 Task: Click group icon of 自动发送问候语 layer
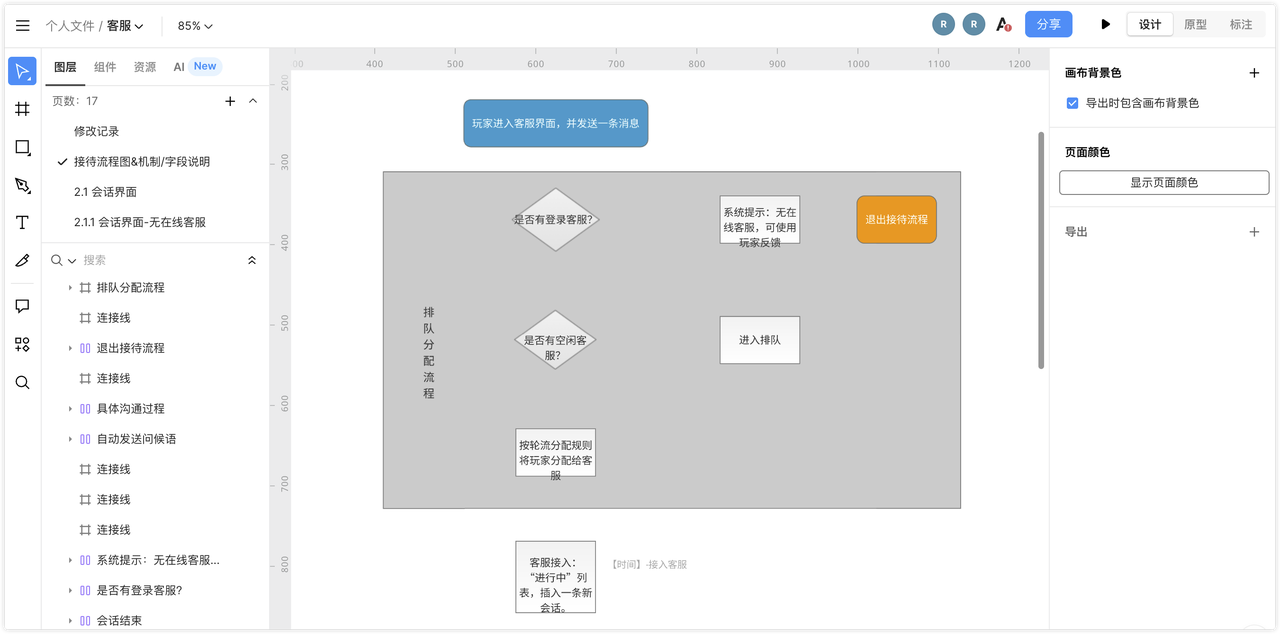tap(85, 439)
